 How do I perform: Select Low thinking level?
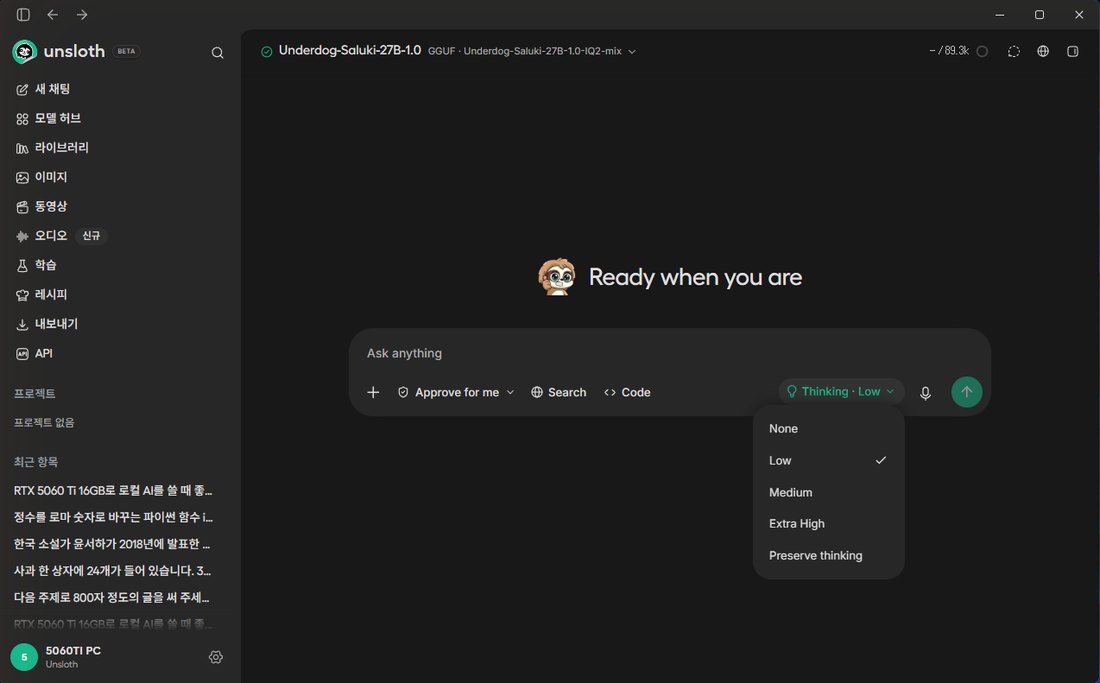829,461
